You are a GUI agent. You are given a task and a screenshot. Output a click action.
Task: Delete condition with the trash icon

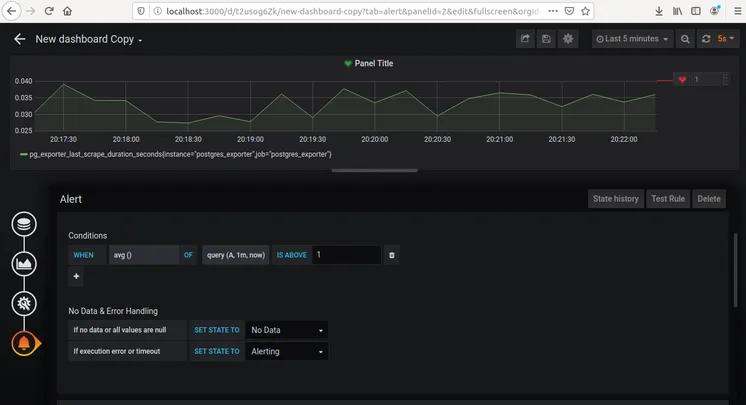pyautogui.click(x=392, y=255)
